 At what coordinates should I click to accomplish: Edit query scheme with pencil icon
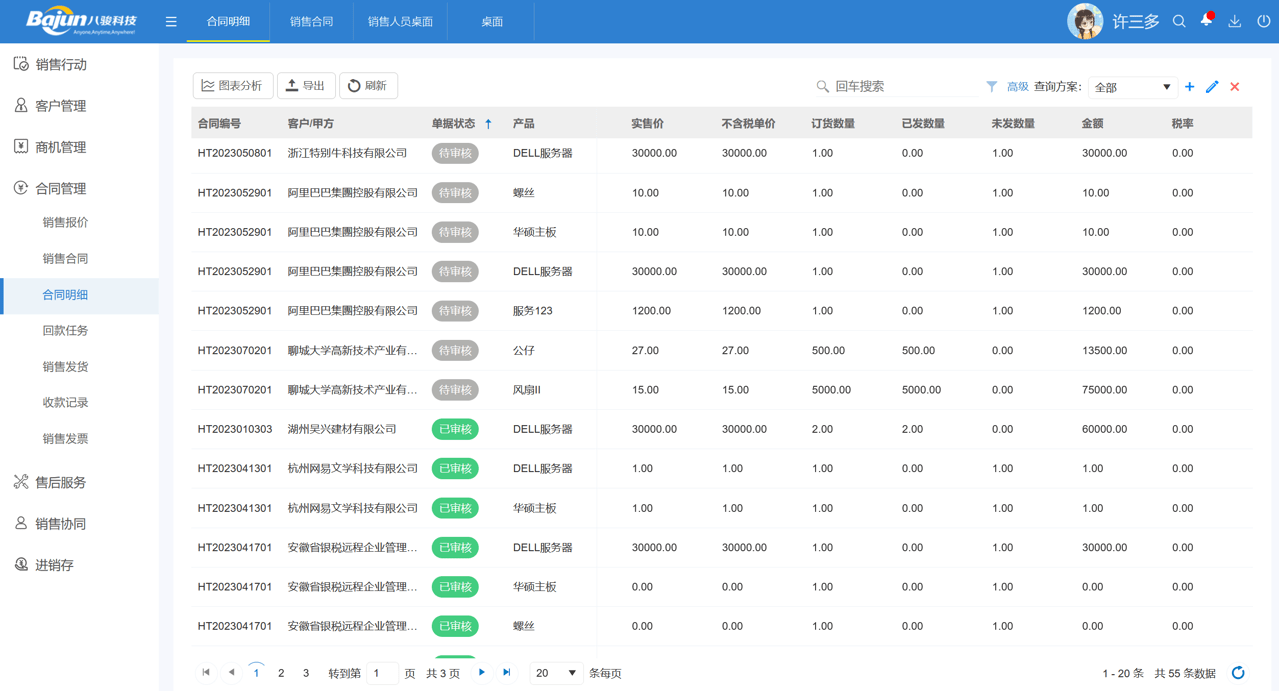[x=1212, y=87]
